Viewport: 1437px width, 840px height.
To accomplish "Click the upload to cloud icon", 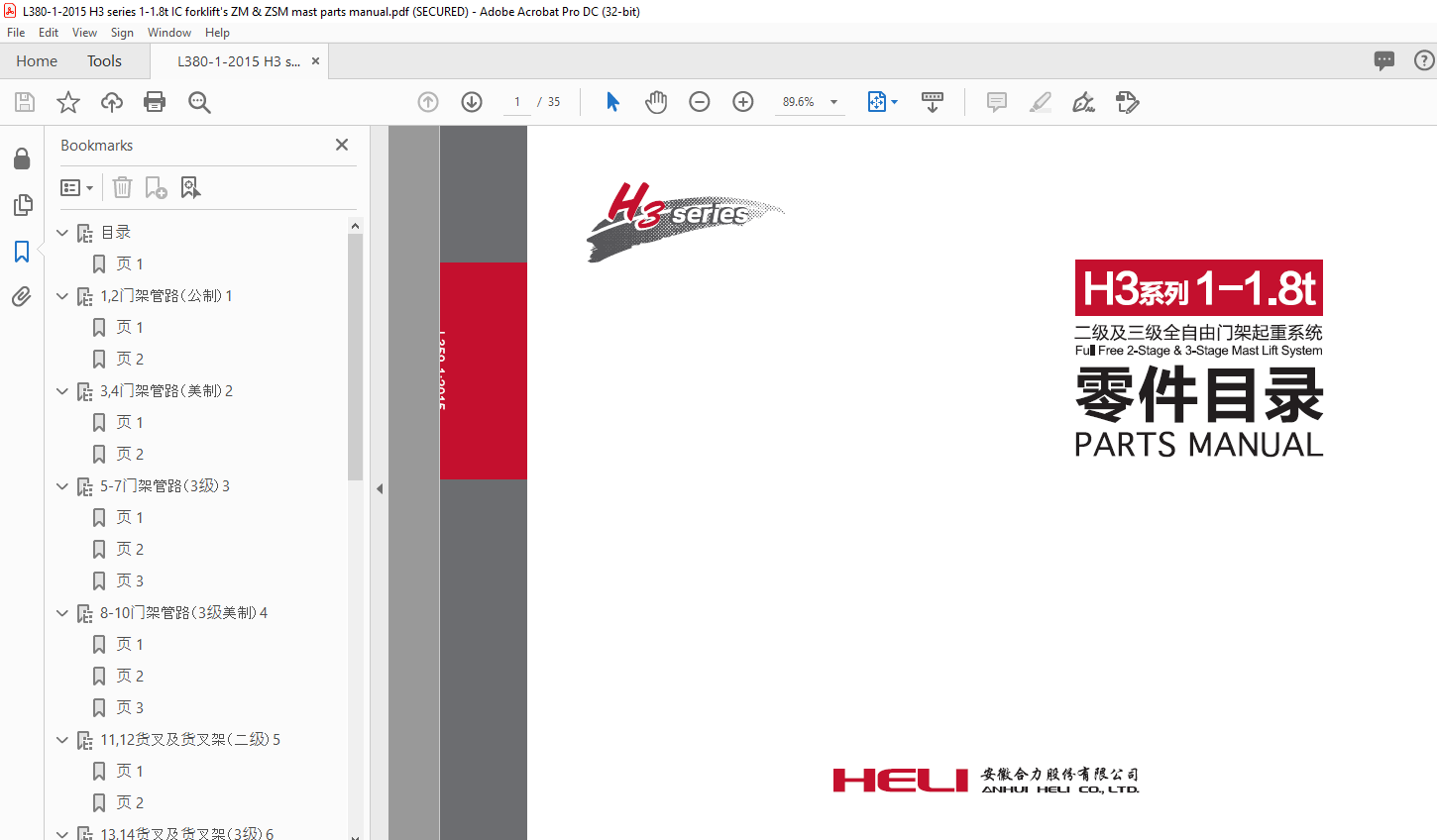I will 112,102.
